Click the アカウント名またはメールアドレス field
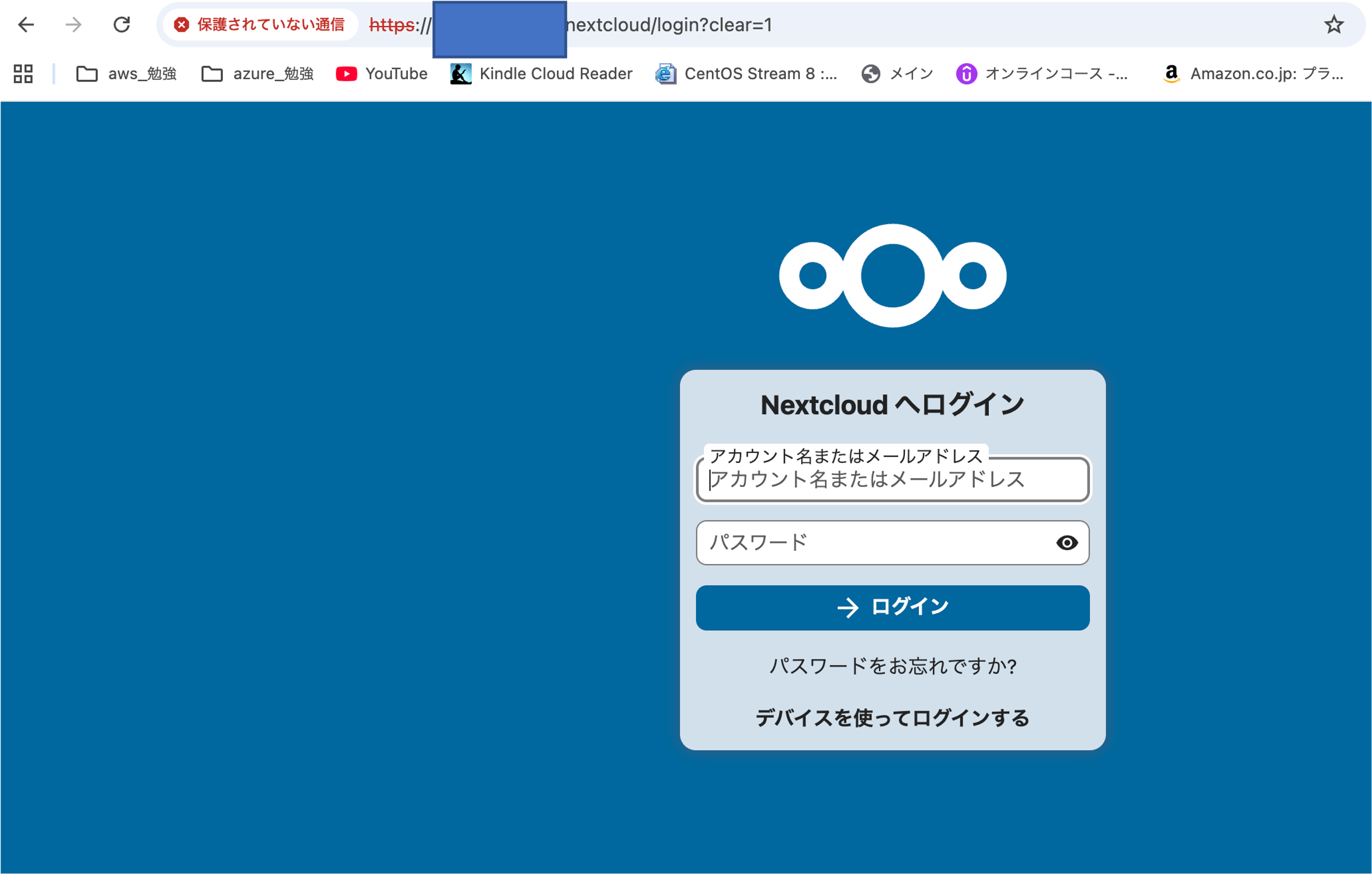This screenshot has width=1372, height=875. click(892, 480)
